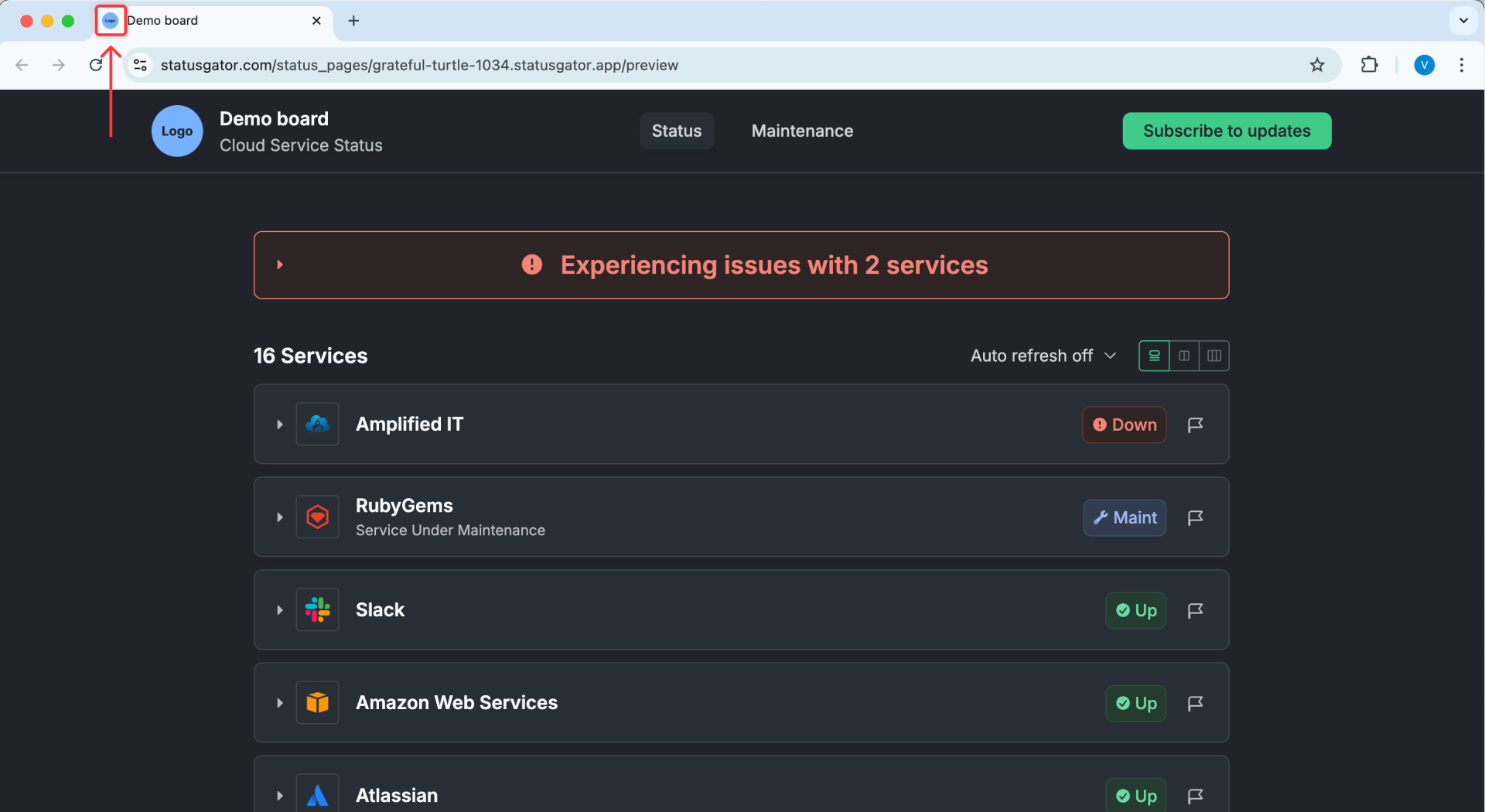Click the Up badge for Amazon Web Services
Image resolution: width=1485 pixels, height=812 pixels.
click(x=1135, y=703)
